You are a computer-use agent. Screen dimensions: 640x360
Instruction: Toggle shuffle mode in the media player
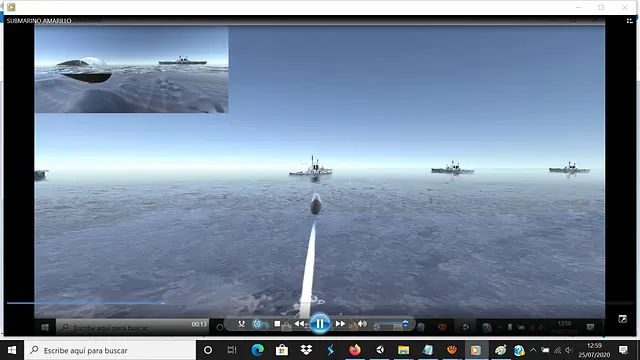coord(242,324)
